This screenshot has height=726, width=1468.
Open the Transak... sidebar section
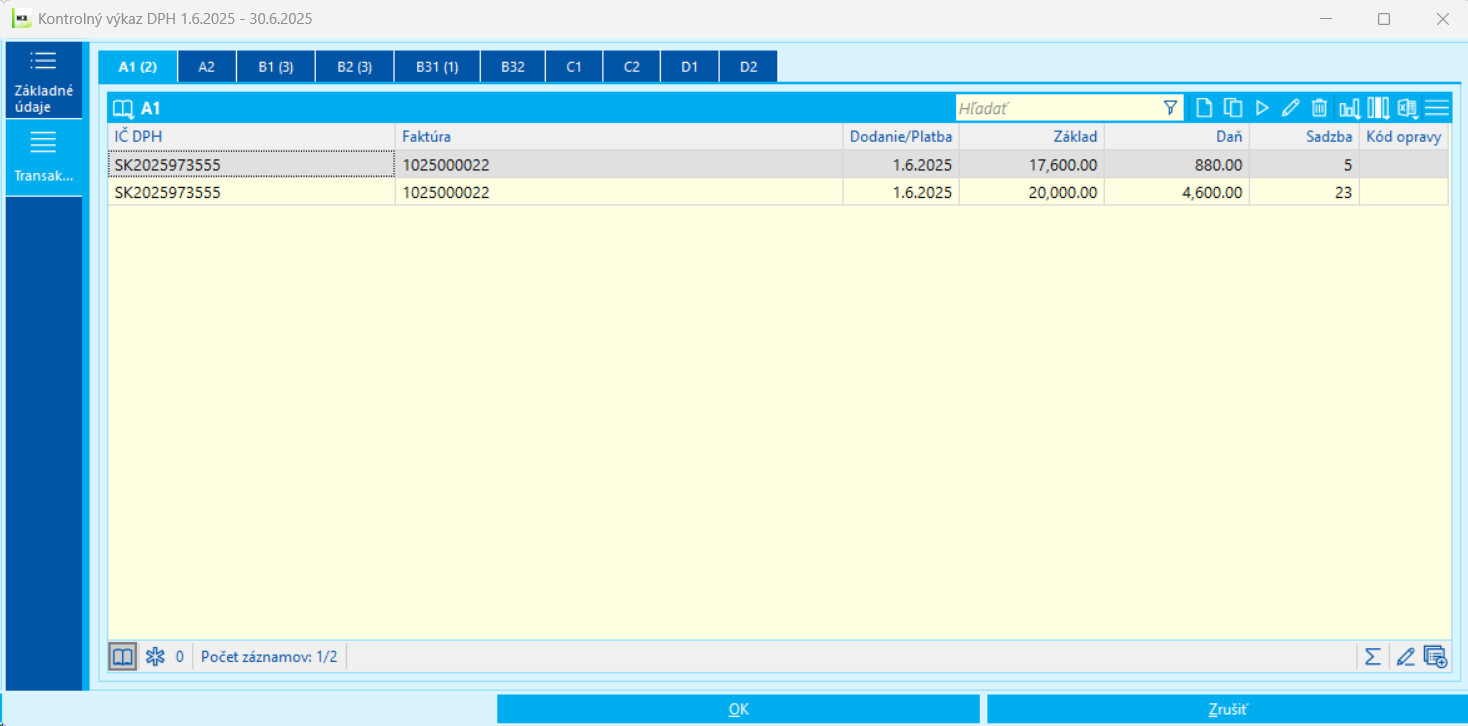coord(44,158)
